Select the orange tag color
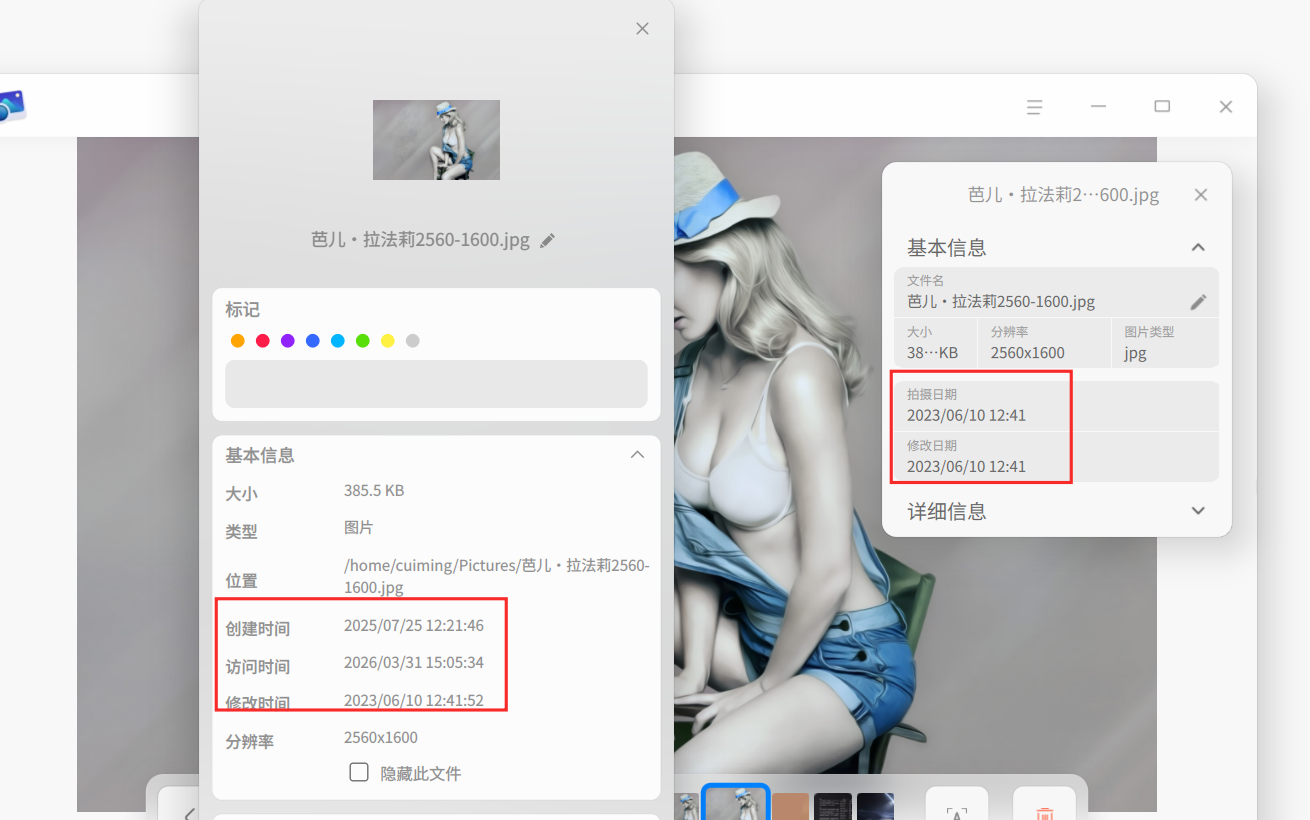1310x820 pixels. point(238,341)
